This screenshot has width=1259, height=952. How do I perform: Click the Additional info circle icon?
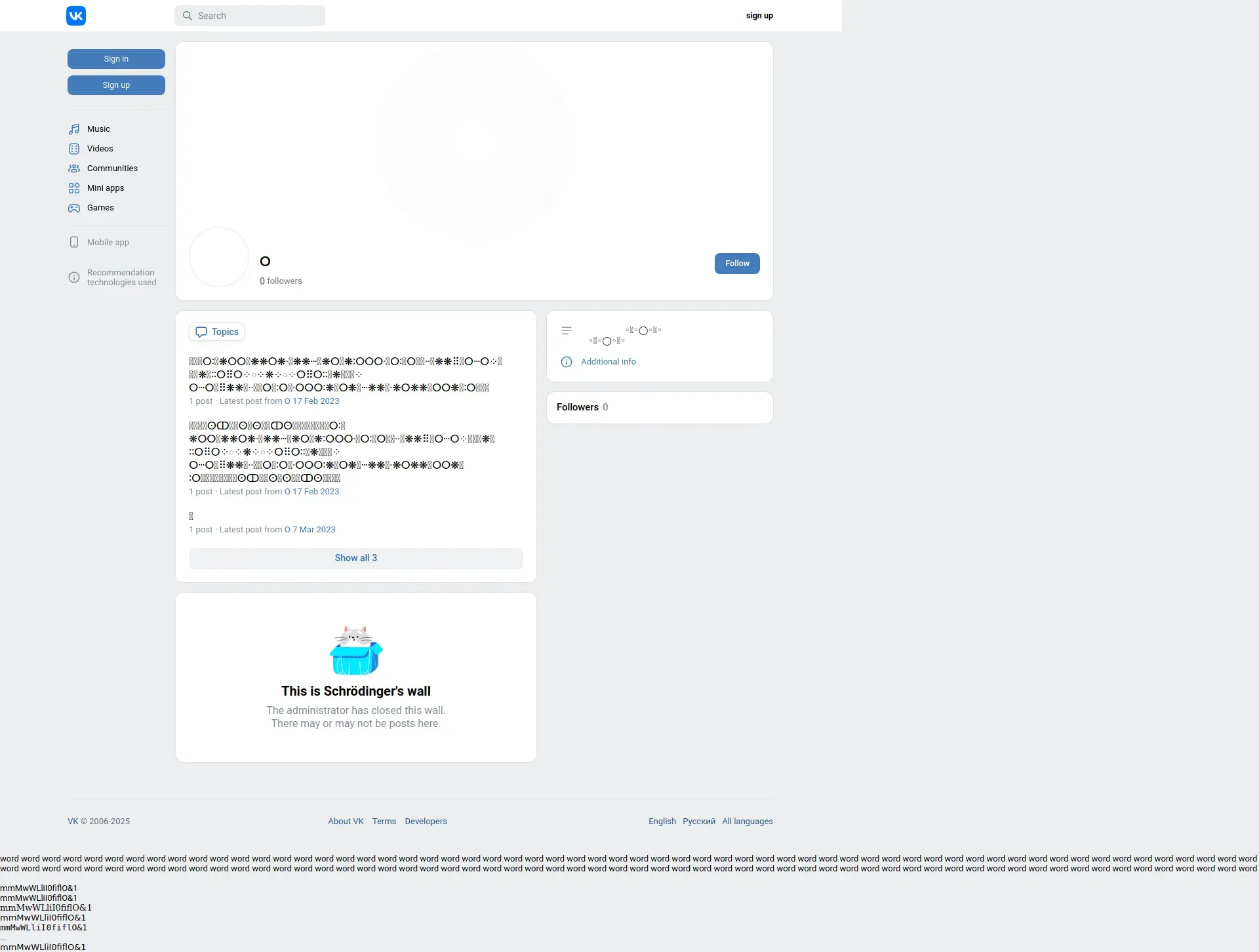tap(567, 362)
